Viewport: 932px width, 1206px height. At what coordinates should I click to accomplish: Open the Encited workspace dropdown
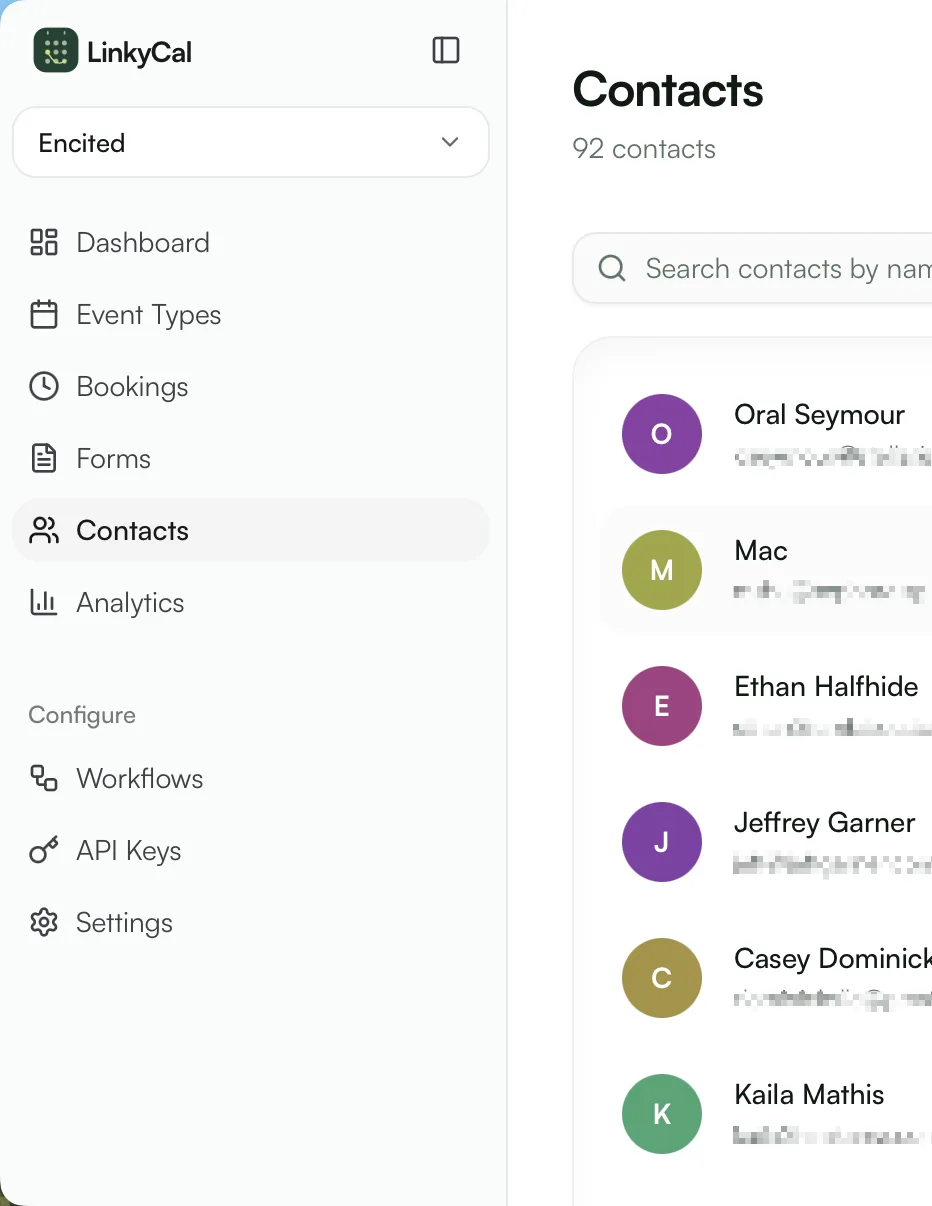point(251,142)
